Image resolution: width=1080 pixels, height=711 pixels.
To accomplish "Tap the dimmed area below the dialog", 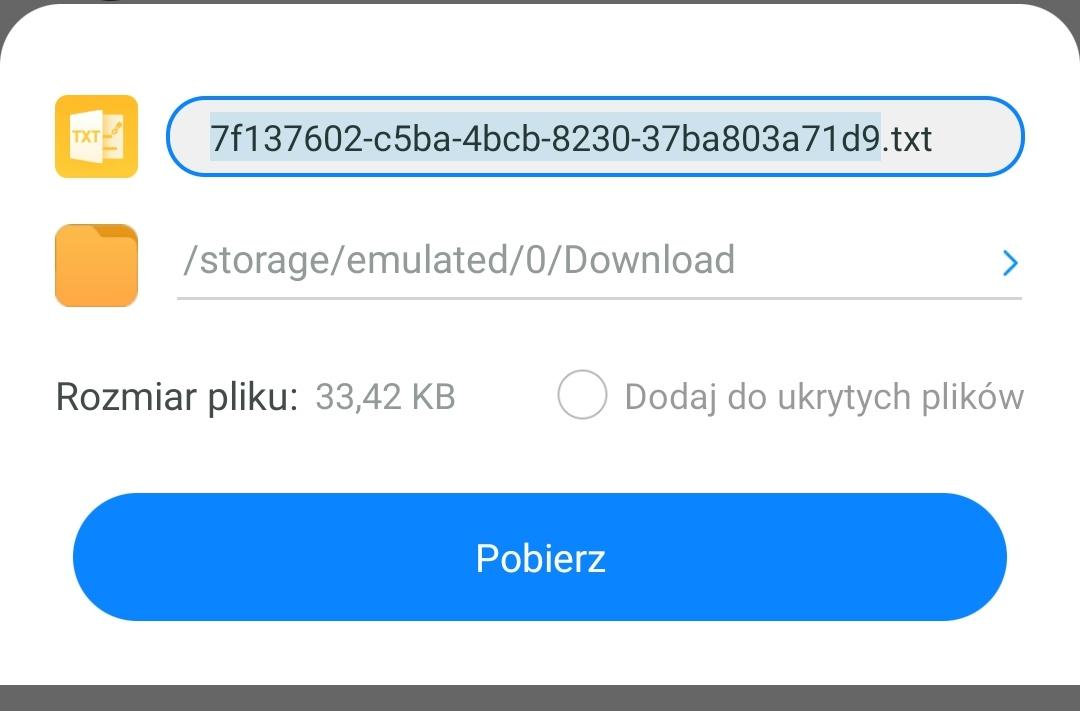I will point(540,698).
